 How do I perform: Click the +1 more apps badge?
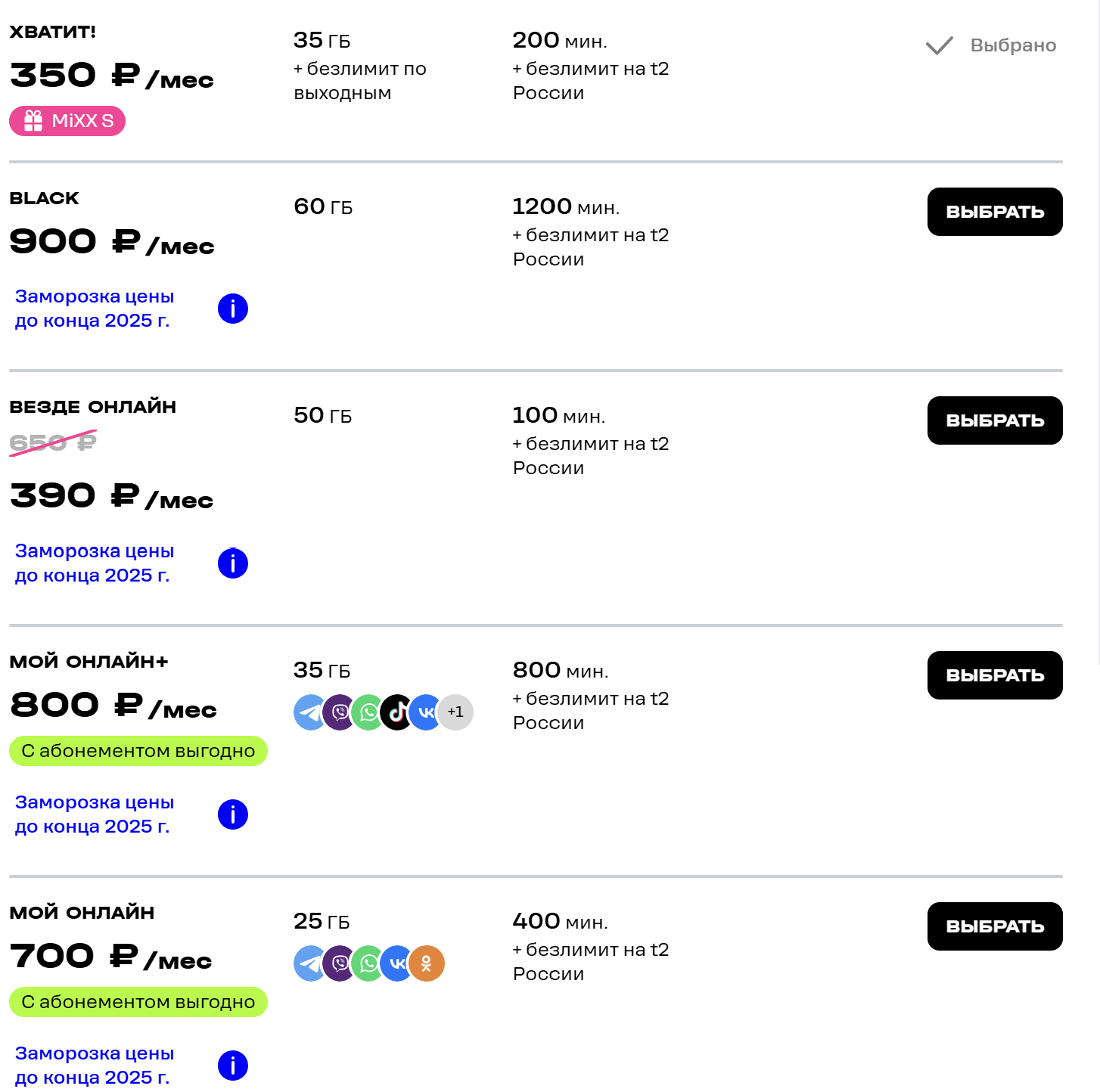click(455, 712)
